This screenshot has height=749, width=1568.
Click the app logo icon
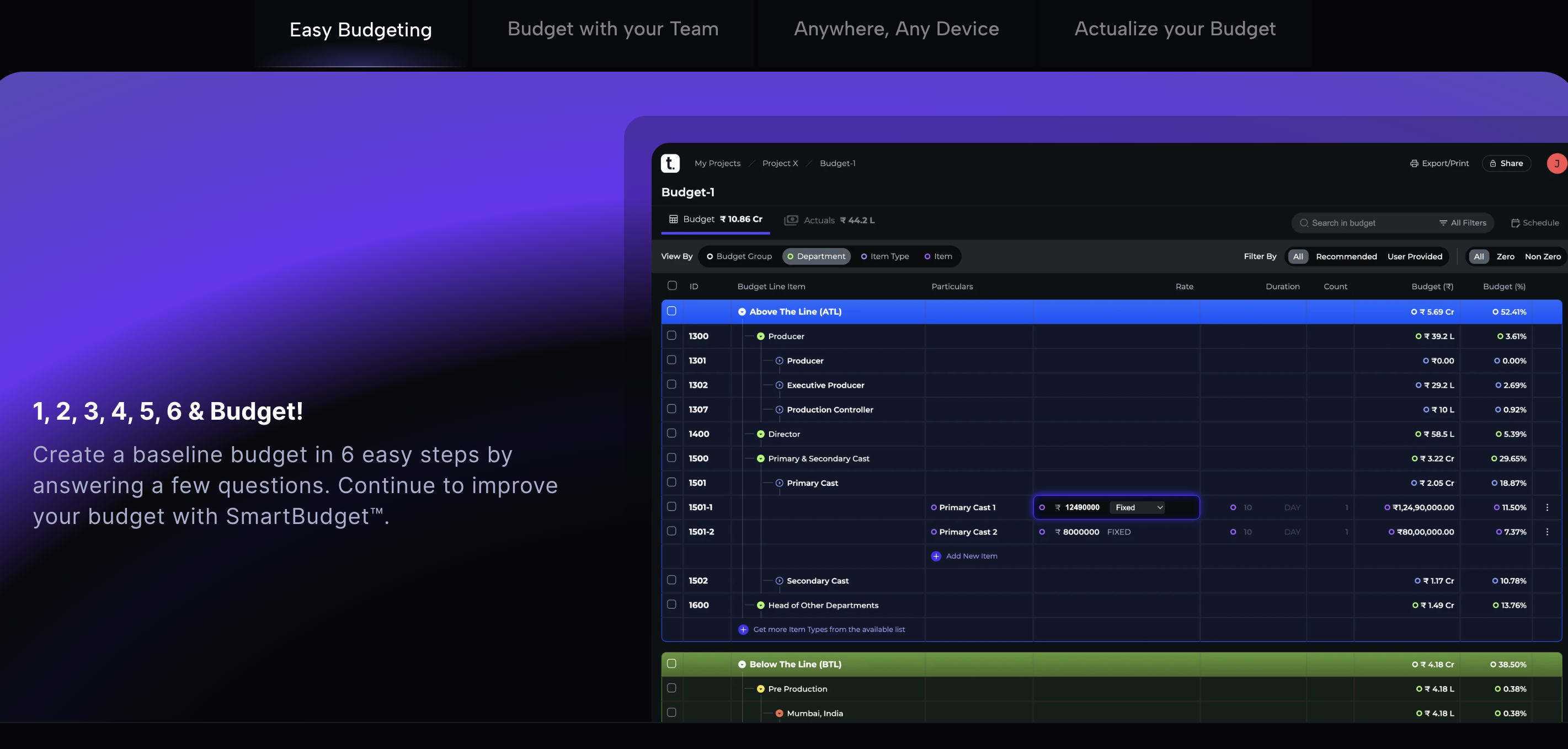[670, 163]
